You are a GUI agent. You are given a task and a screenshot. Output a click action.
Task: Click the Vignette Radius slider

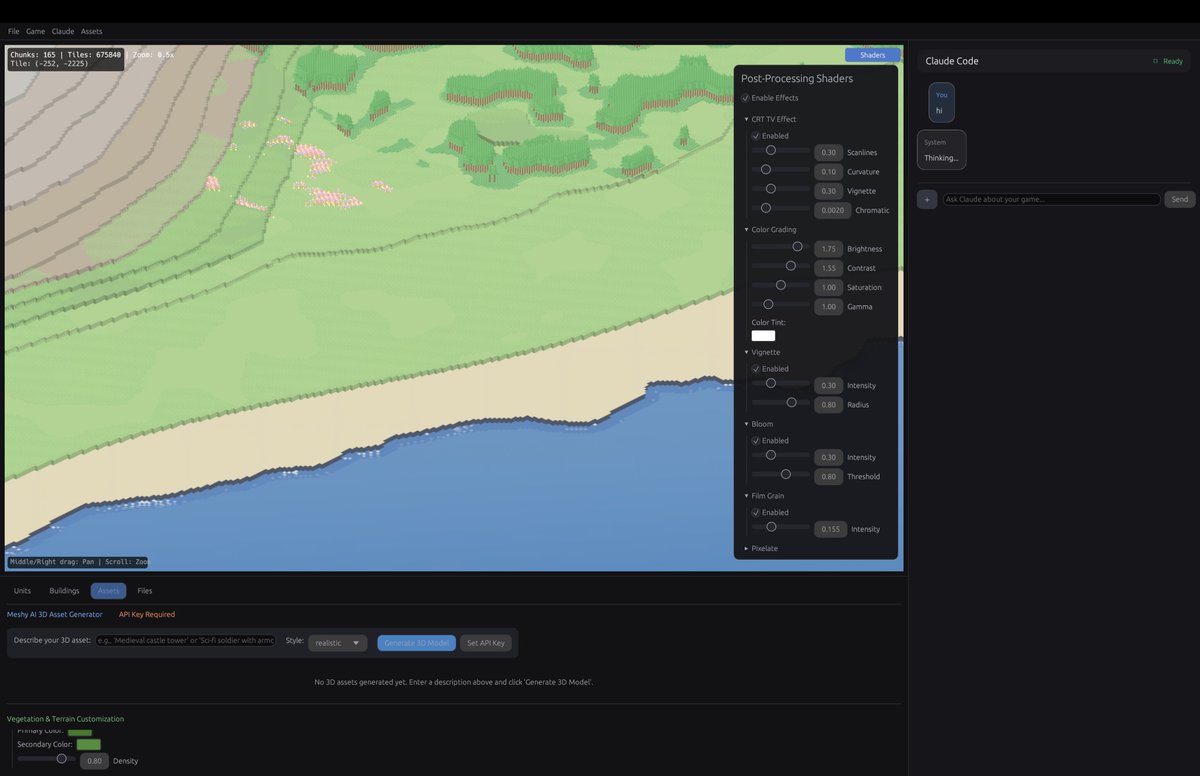click(781, 402)
